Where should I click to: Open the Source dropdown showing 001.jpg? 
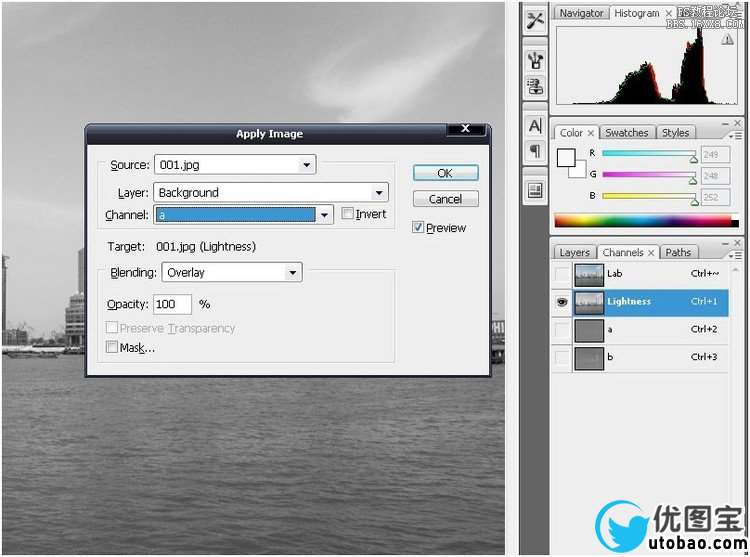point(235,164)
